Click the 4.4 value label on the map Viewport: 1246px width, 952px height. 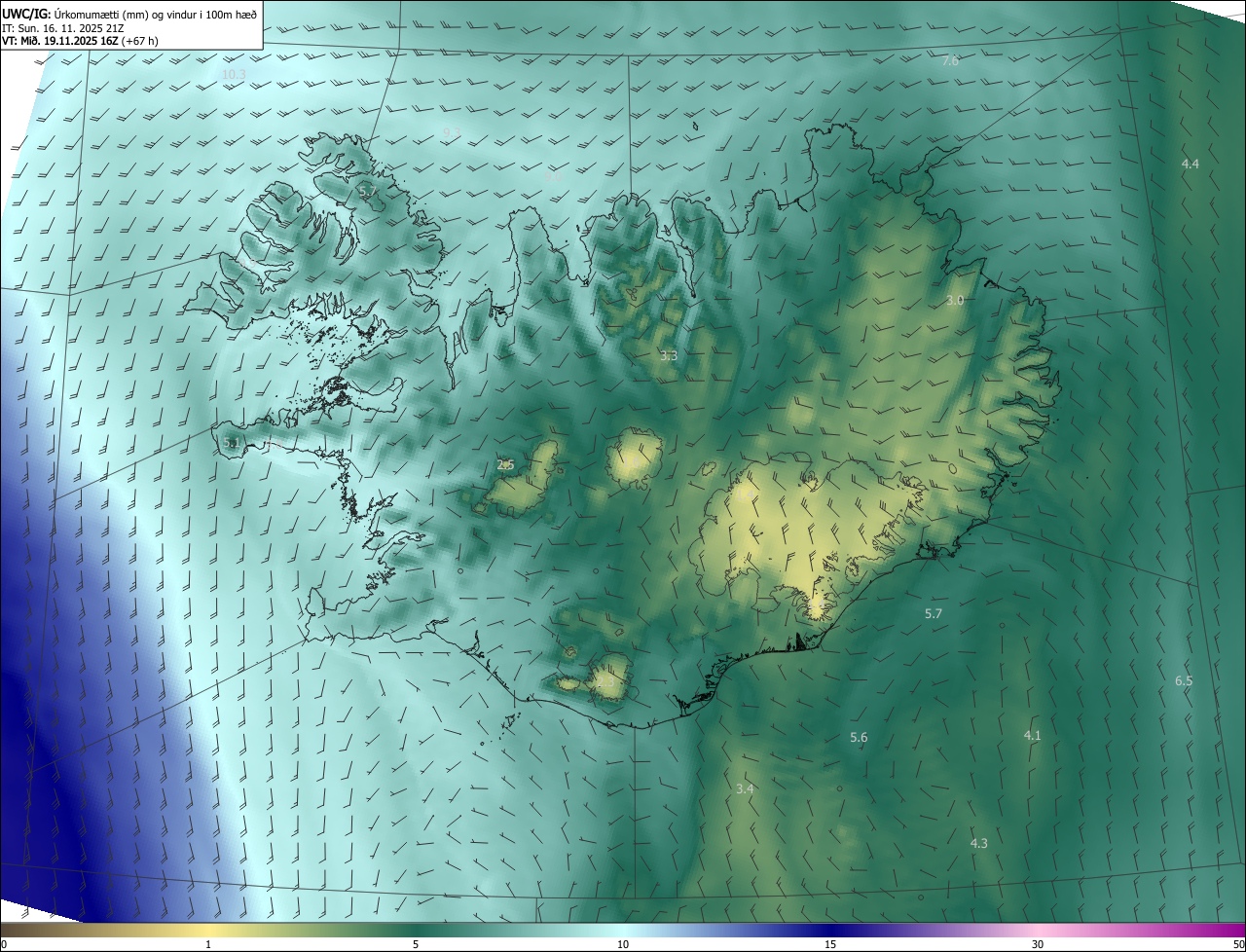tap(1190, 164)
